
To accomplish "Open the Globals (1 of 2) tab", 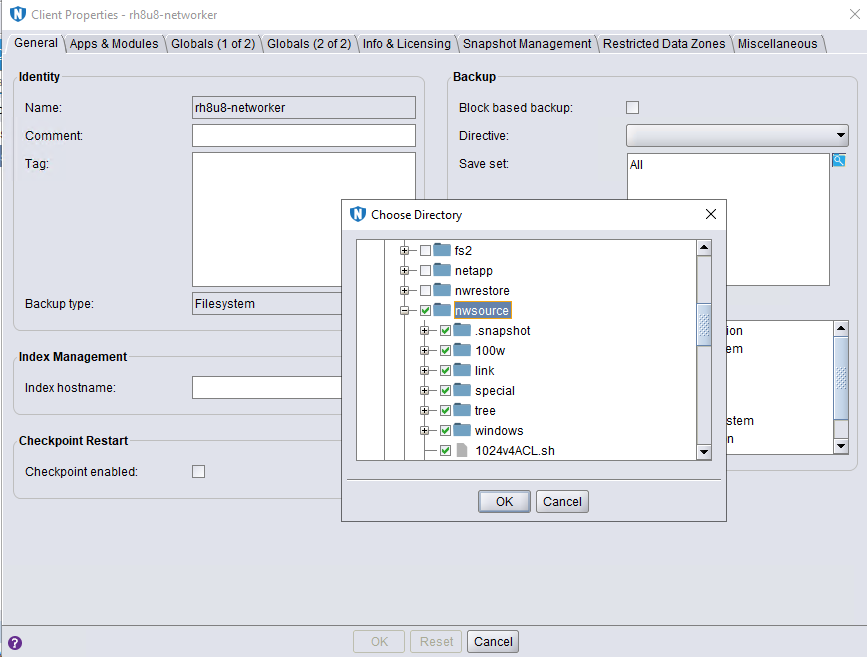I will point(213,44).
